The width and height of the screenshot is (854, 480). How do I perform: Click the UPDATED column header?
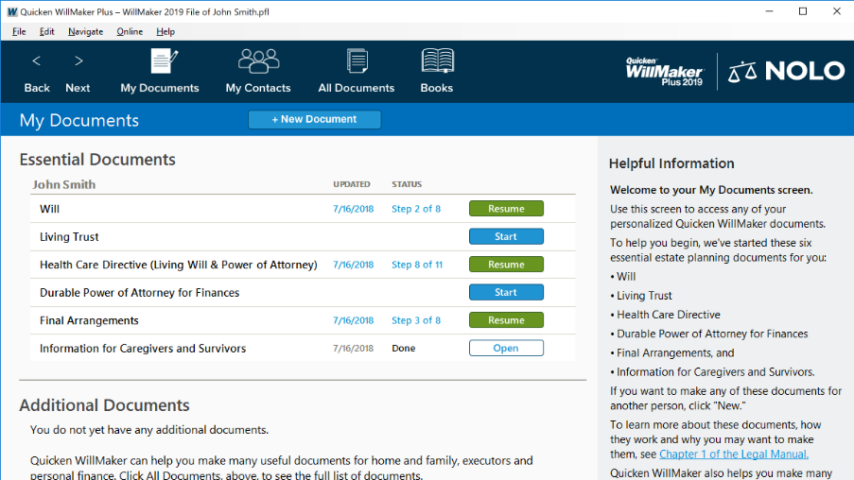(x=352, y=184)
